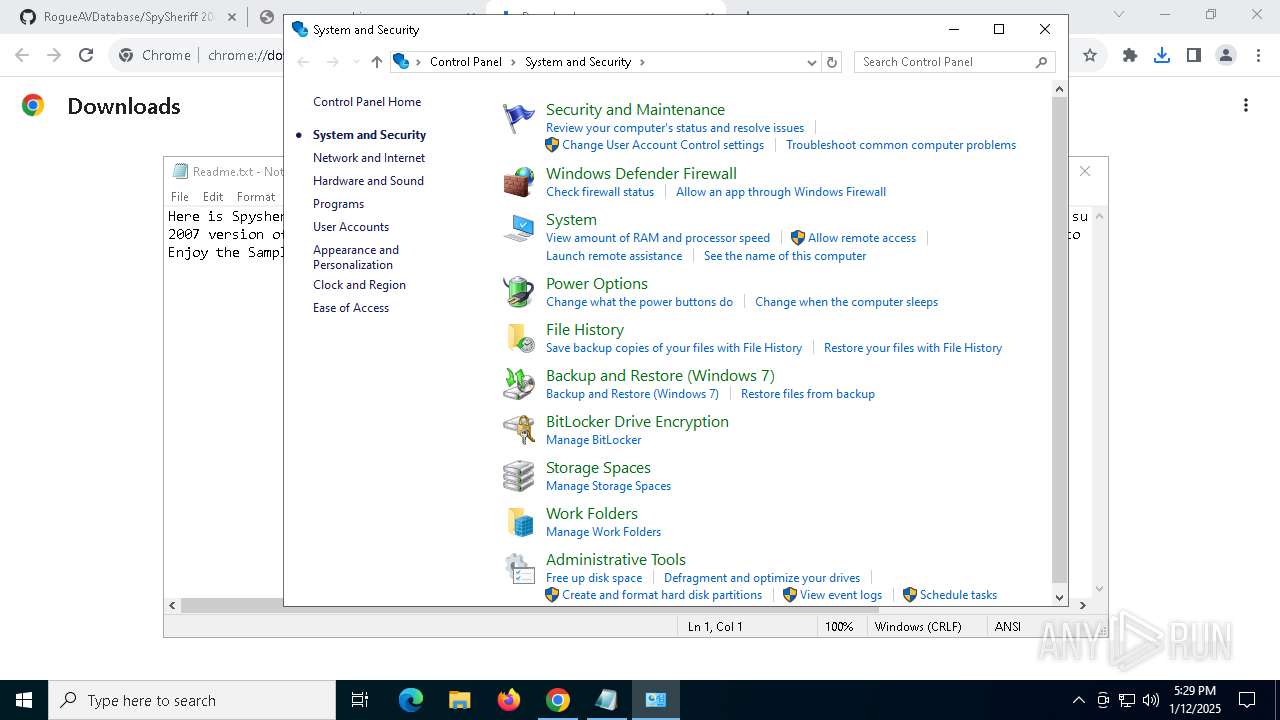Open Ease of Access category
This screenshot has width=1280, height=720.
(351, 308)
